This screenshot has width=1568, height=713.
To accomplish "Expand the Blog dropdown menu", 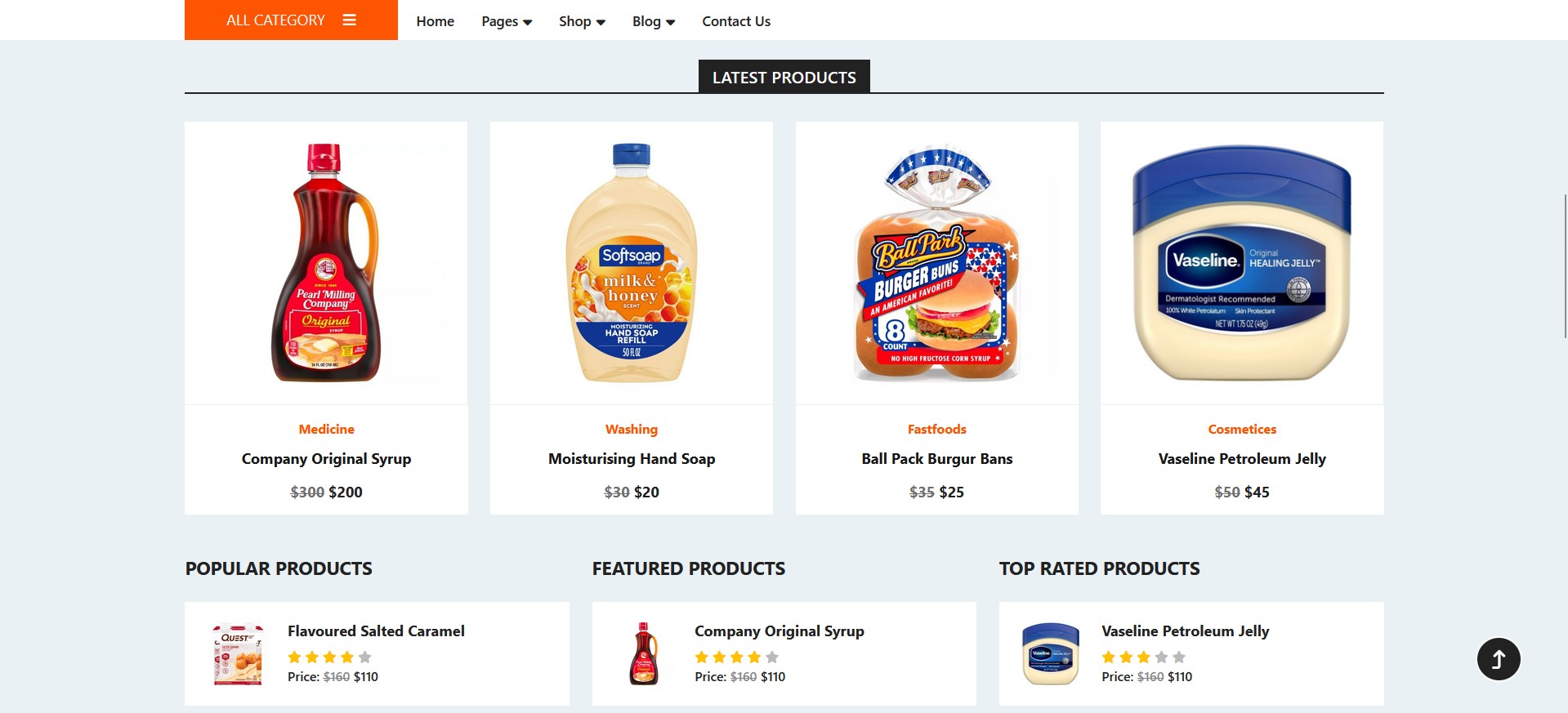I will [x=653, y=21].
